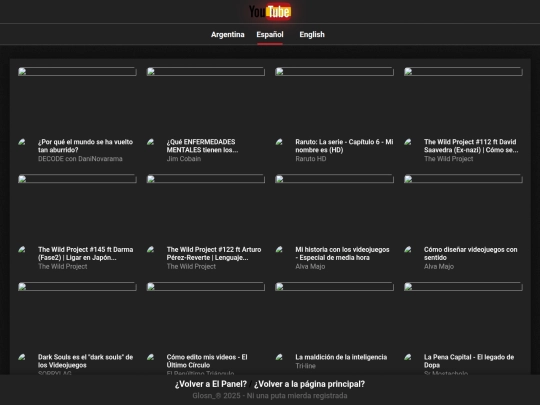
Task: Click The Wild Project name under #112 video
Action: coord(448,159)
